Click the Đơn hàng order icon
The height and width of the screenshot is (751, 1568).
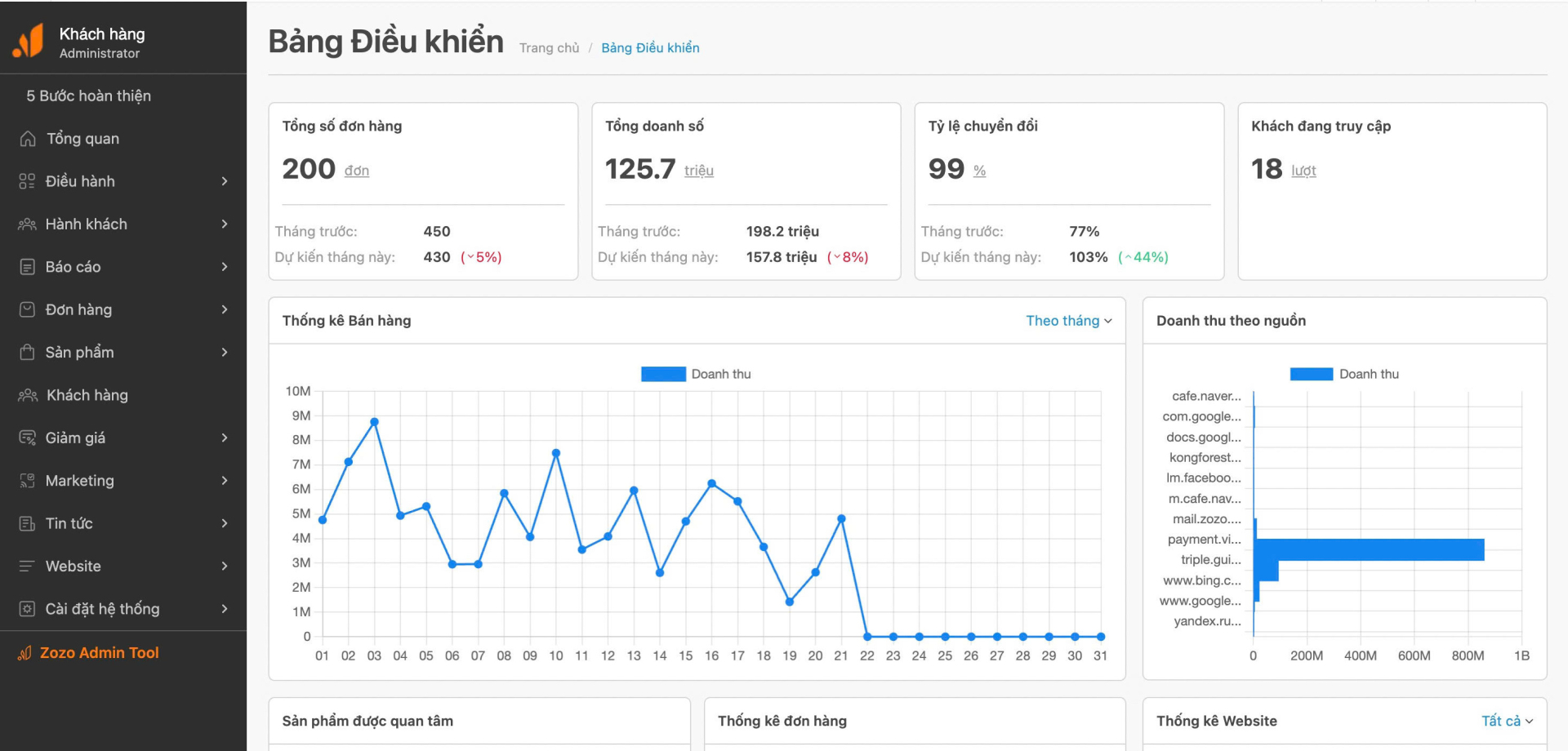[x=27, y=309]
